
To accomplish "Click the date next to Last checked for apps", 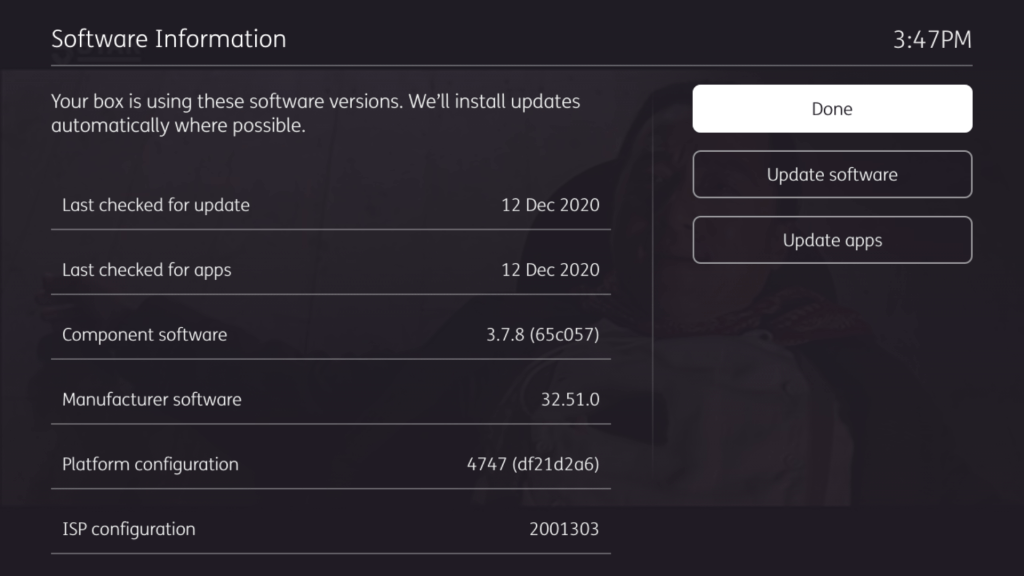I will click(550, 270).
